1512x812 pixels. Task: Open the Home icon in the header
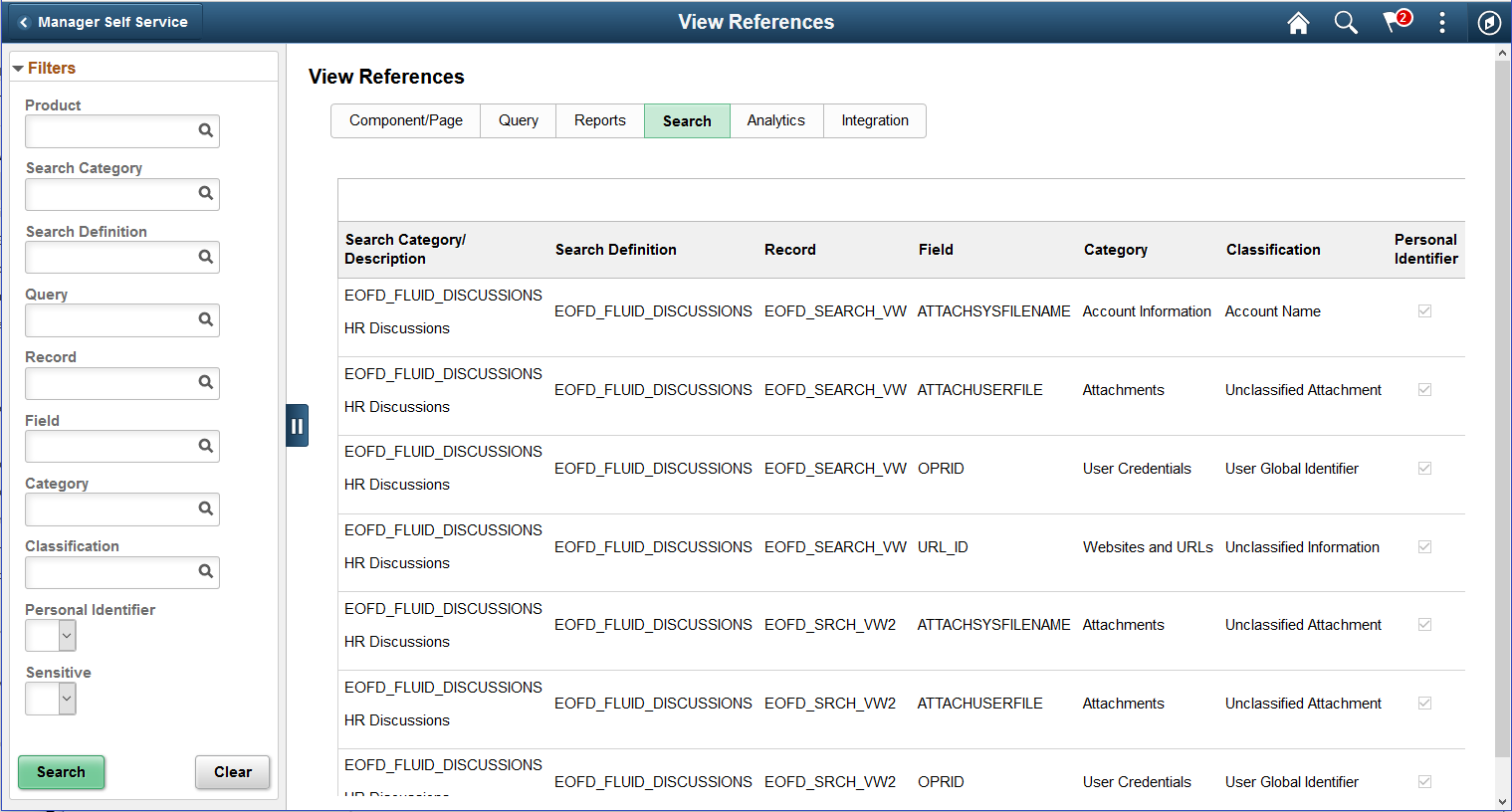(x=1298, y=22)
